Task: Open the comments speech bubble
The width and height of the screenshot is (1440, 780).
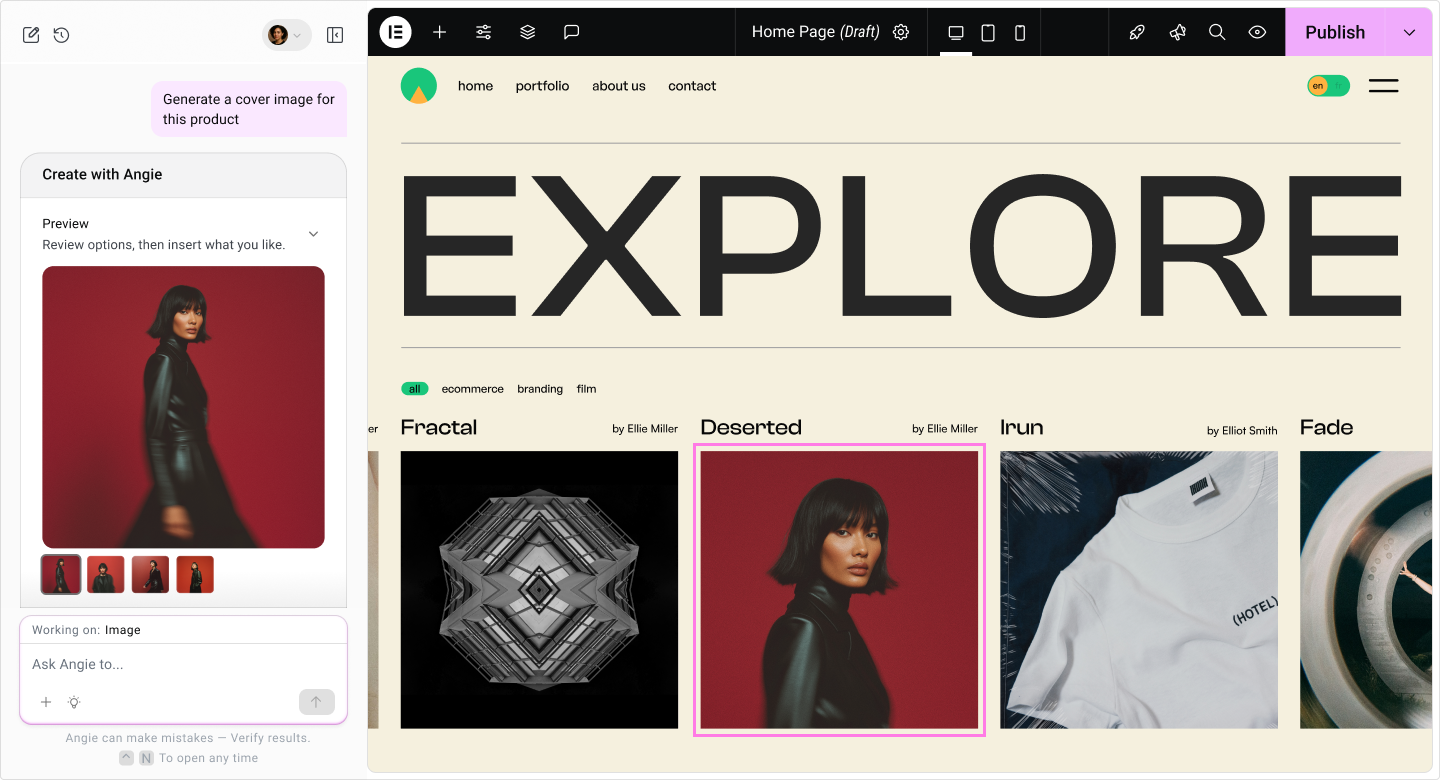Action: 571,31
